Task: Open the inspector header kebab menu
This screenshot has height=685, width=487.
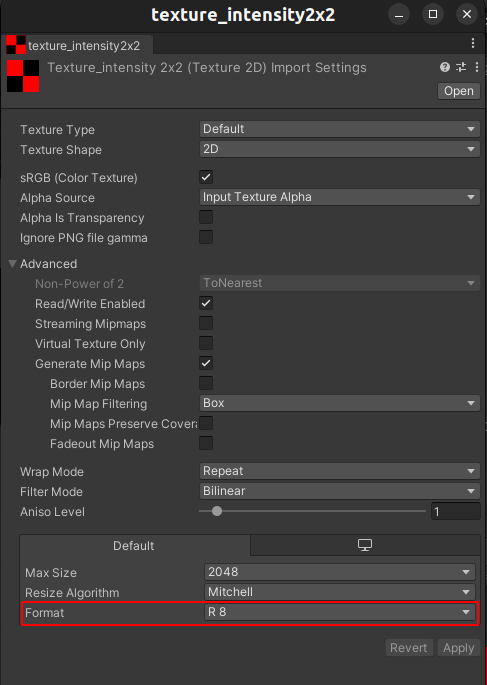Action: tap(477, 67)
